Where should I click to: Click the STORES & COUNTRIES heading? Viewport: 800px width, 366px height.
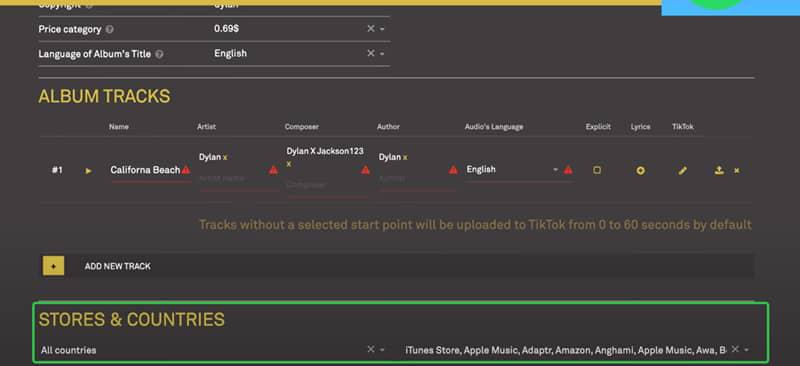[132, 320]
